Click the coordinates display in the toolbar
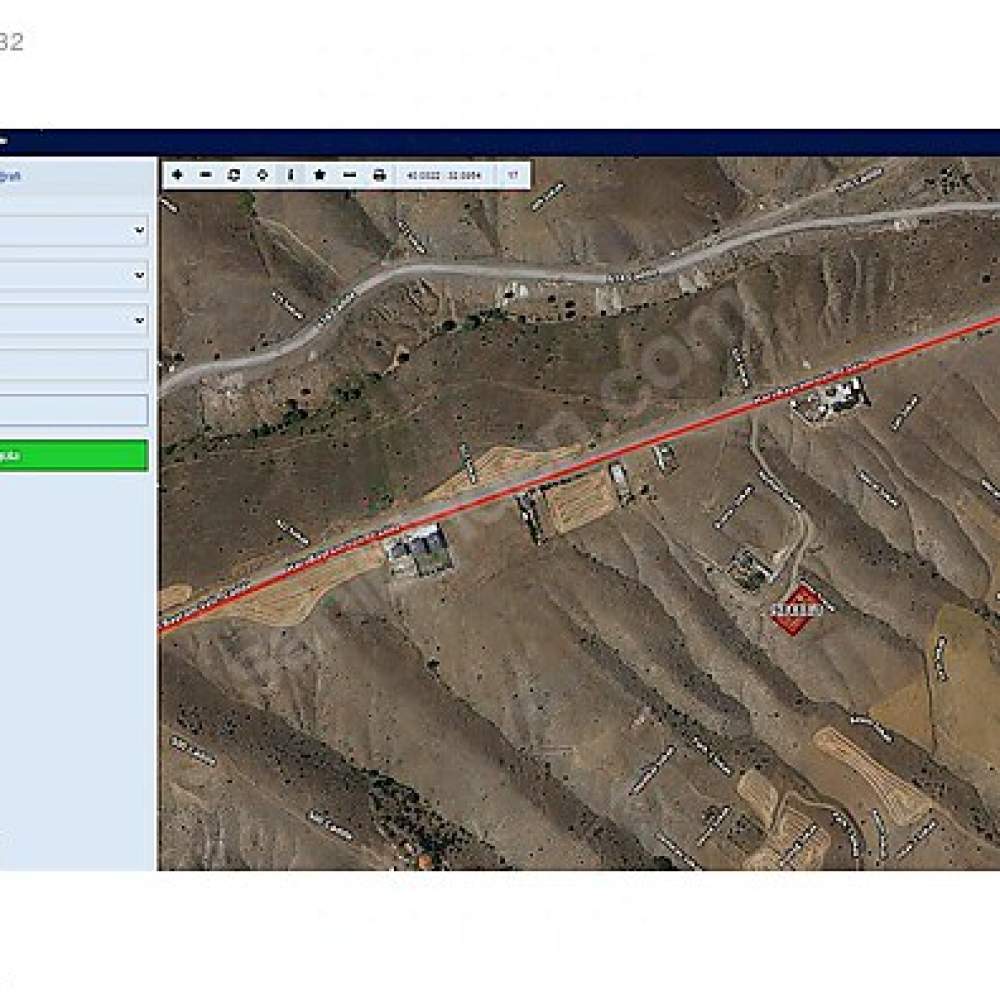Image resolution: width=1000 pixels, height=1000 pixels. point(444,175)
